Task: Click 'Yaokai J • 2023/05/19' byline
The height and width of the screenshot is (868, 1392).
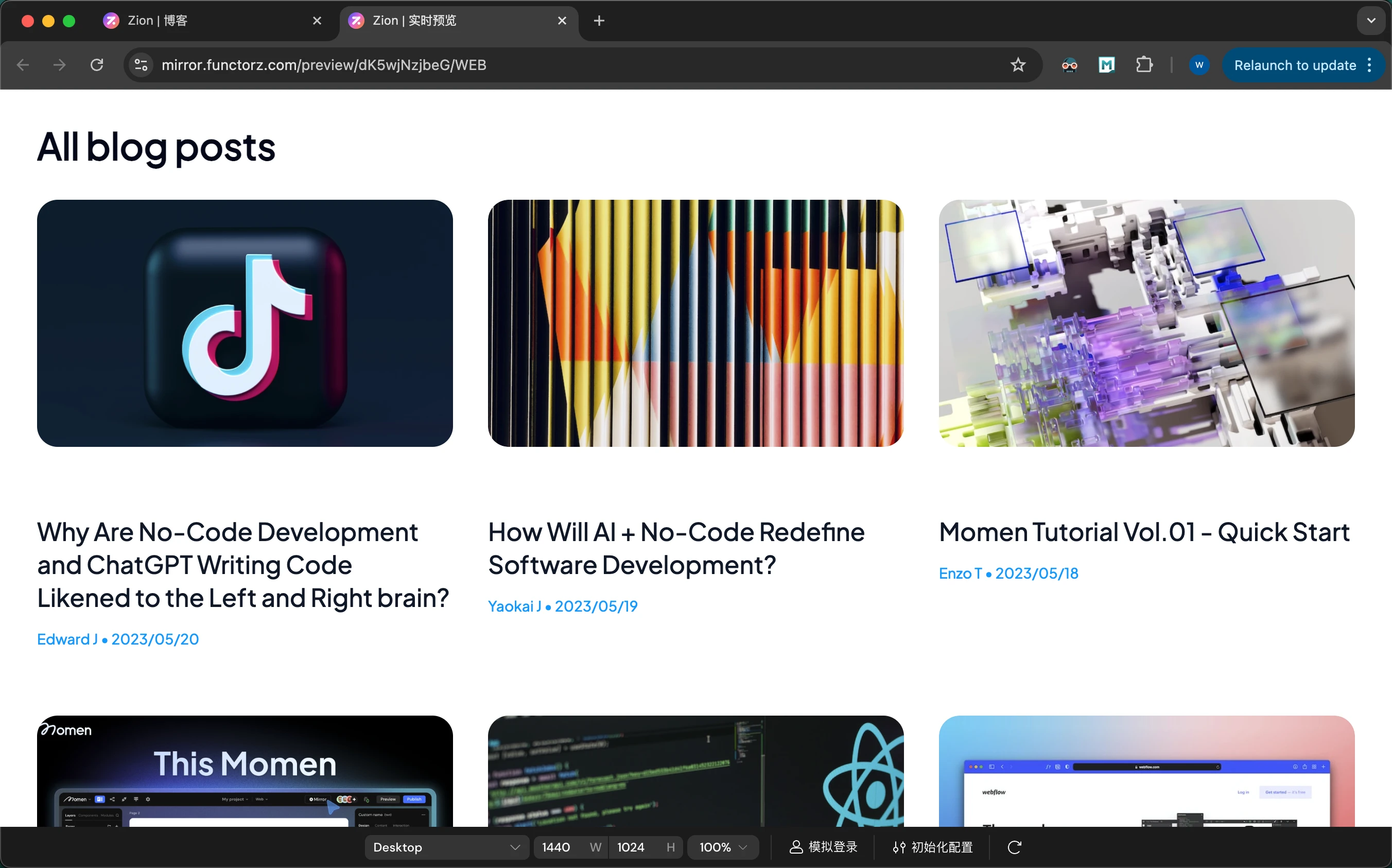Action: tap(563, 606)
